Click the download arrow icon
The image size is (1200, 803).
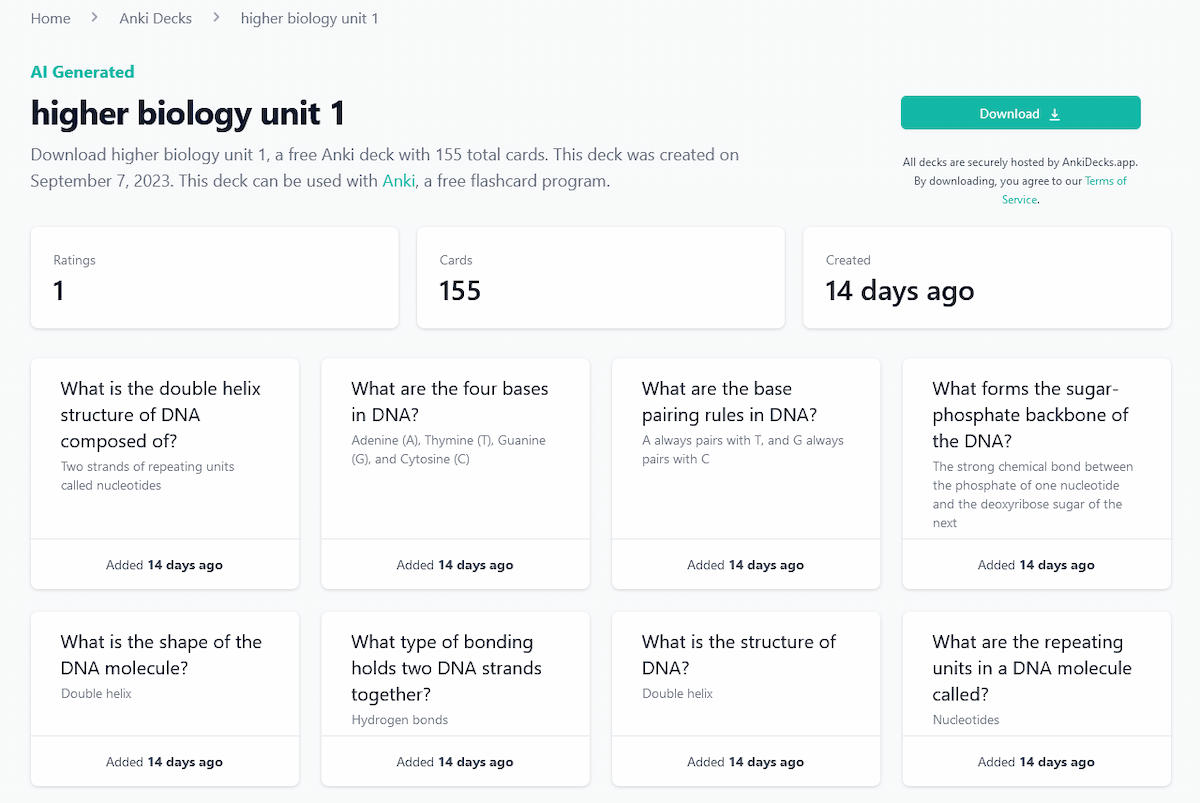tap(1054, 114)
